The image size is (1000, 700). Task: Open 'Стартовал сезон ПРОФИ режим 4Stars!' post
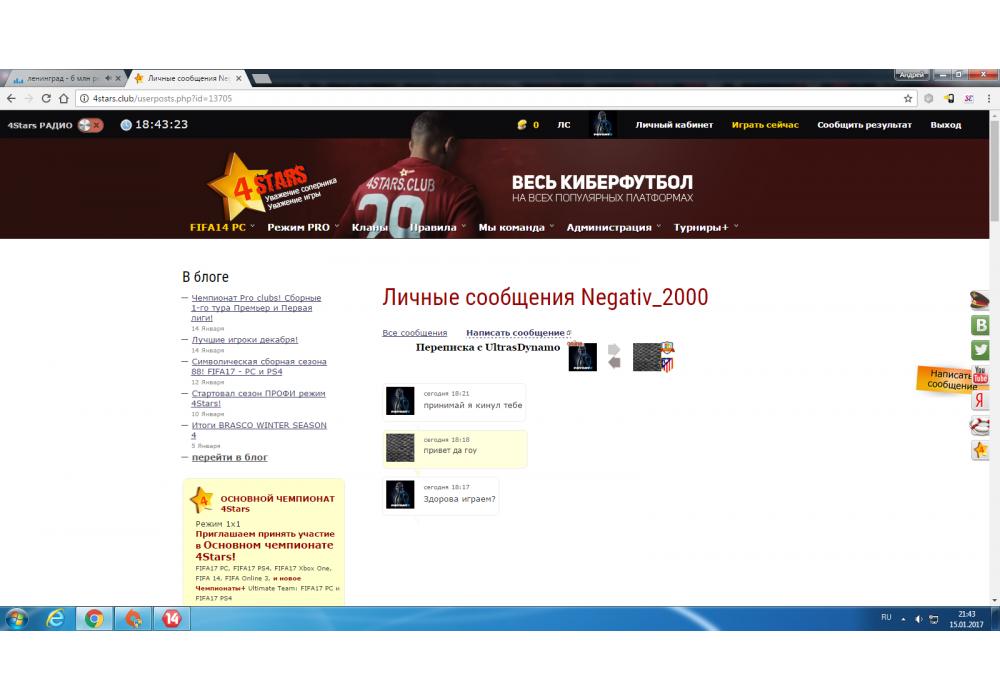[x=258, y=398]
